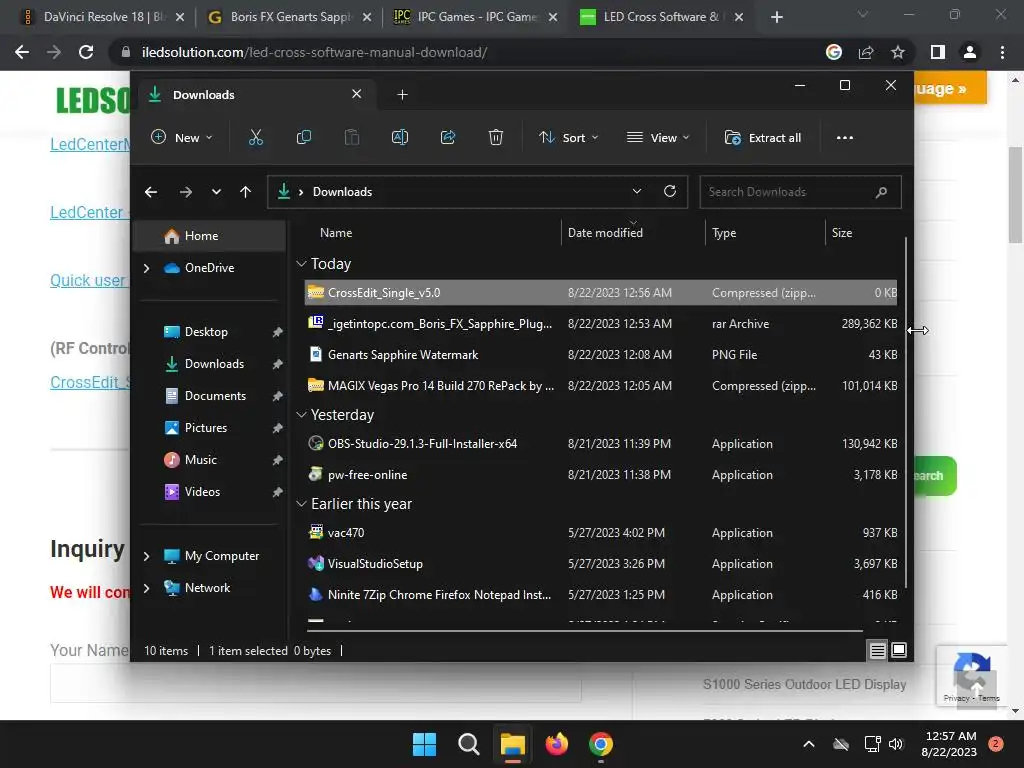Collapse the Earlier this year group
This screenshot has height=768, width=1024.
(301, 504)
